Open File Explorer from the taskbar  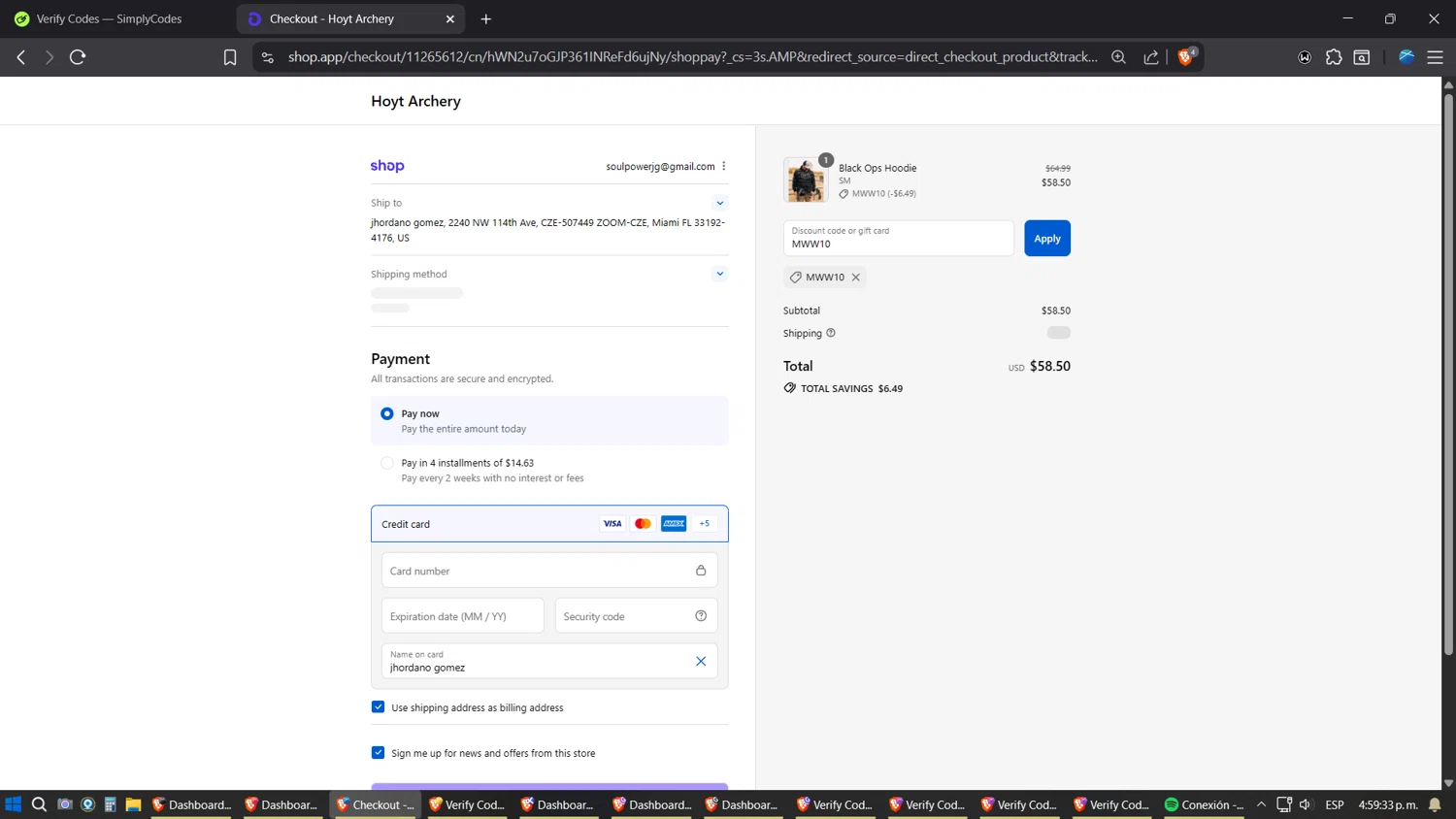133,804
